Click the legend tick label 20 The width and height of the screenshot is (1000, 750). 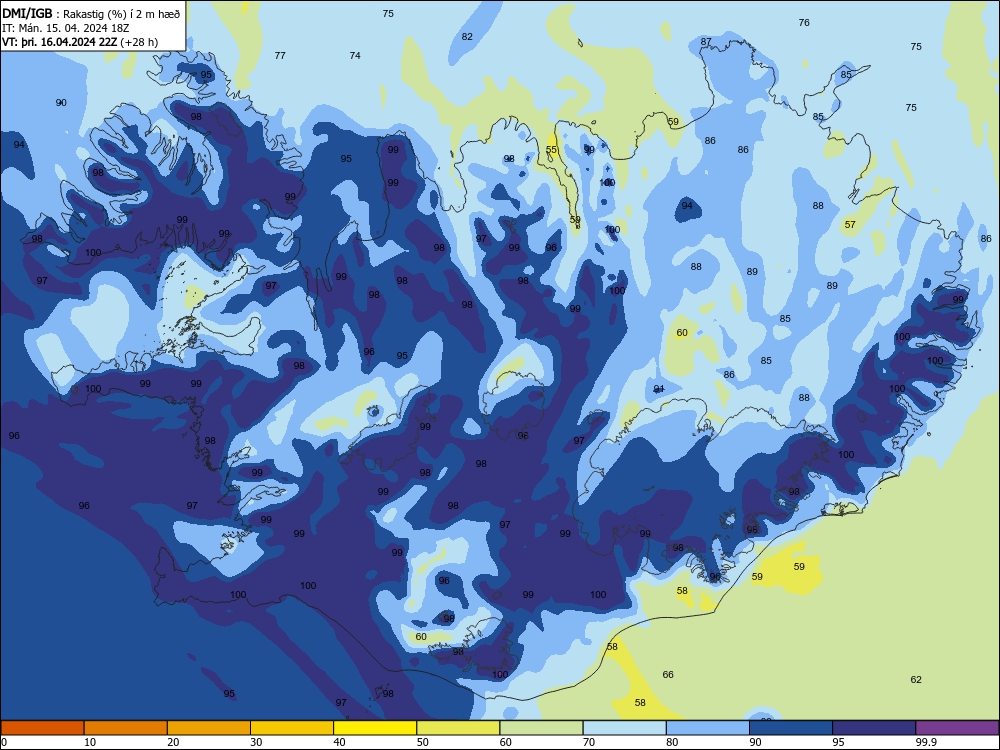tap(173, 742)
